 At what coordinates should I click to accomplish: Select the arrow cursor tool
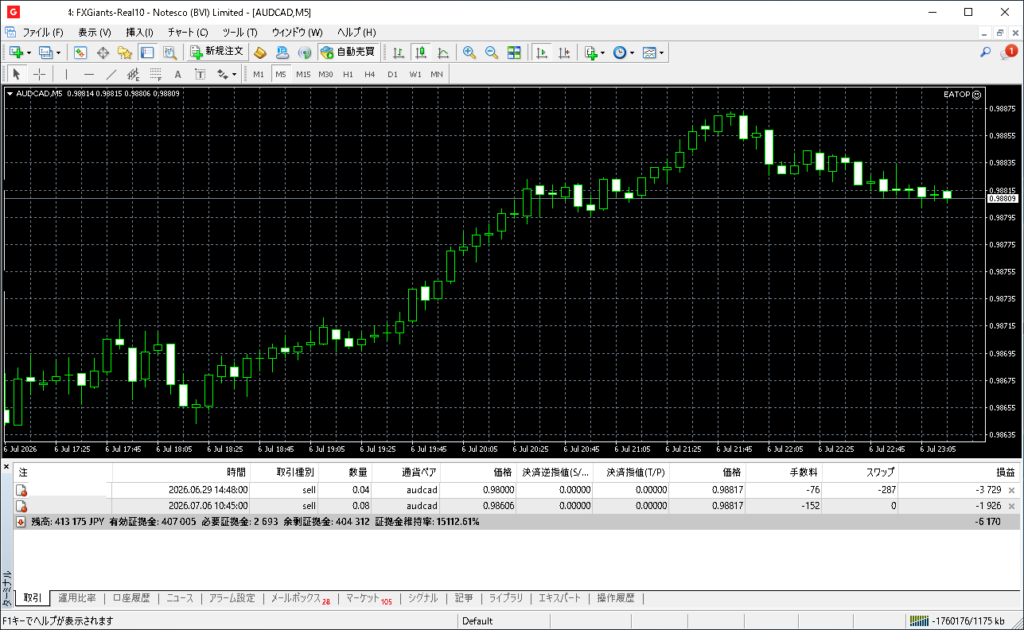[17, 74]
